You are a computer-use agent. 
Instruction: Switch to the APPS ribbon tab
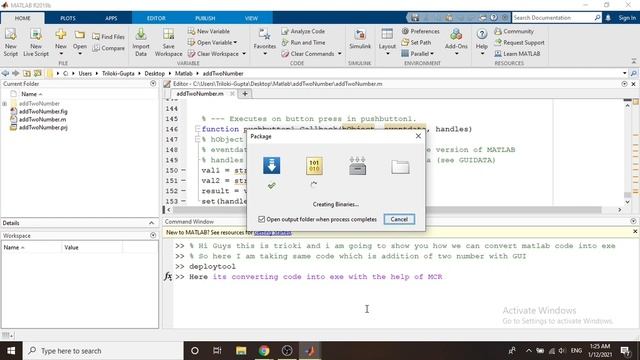click(x=111, y=18)
